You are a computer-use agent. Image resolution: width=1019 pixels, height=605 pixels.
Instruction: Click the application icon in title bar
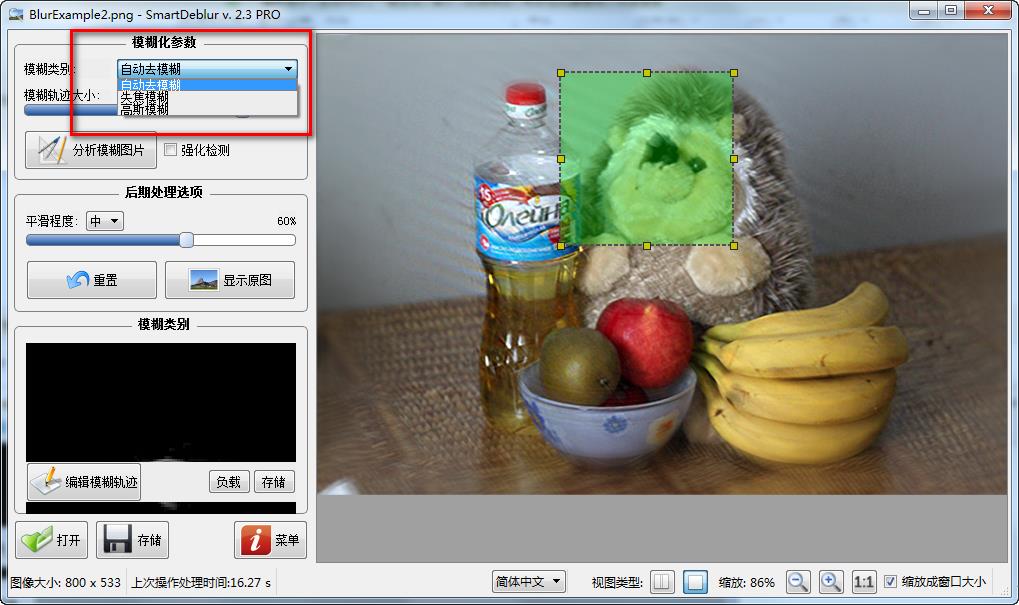(14, 14)
